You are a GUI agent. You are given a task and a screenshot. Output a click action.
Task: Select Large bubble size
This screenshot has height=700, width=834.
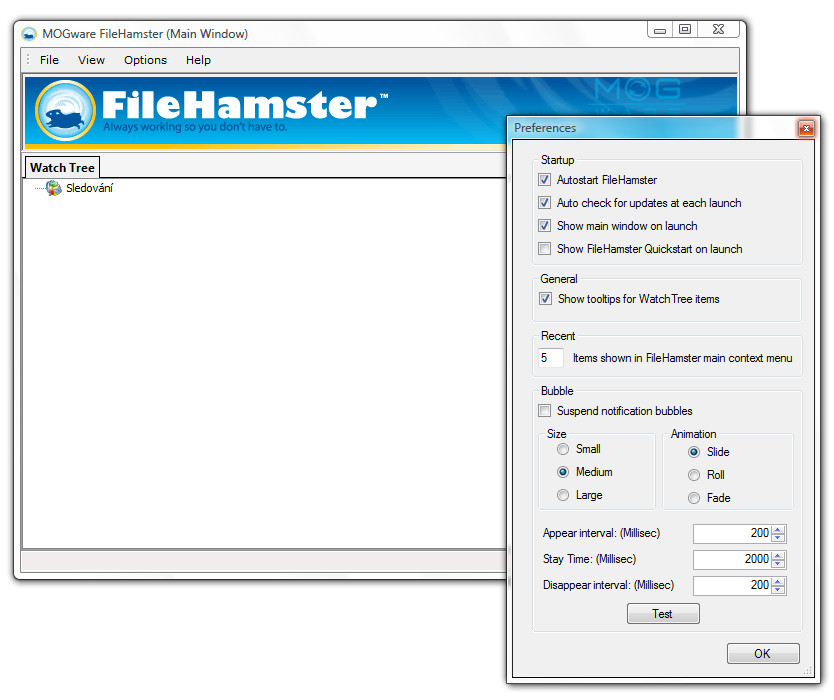[x=563, y=495]
